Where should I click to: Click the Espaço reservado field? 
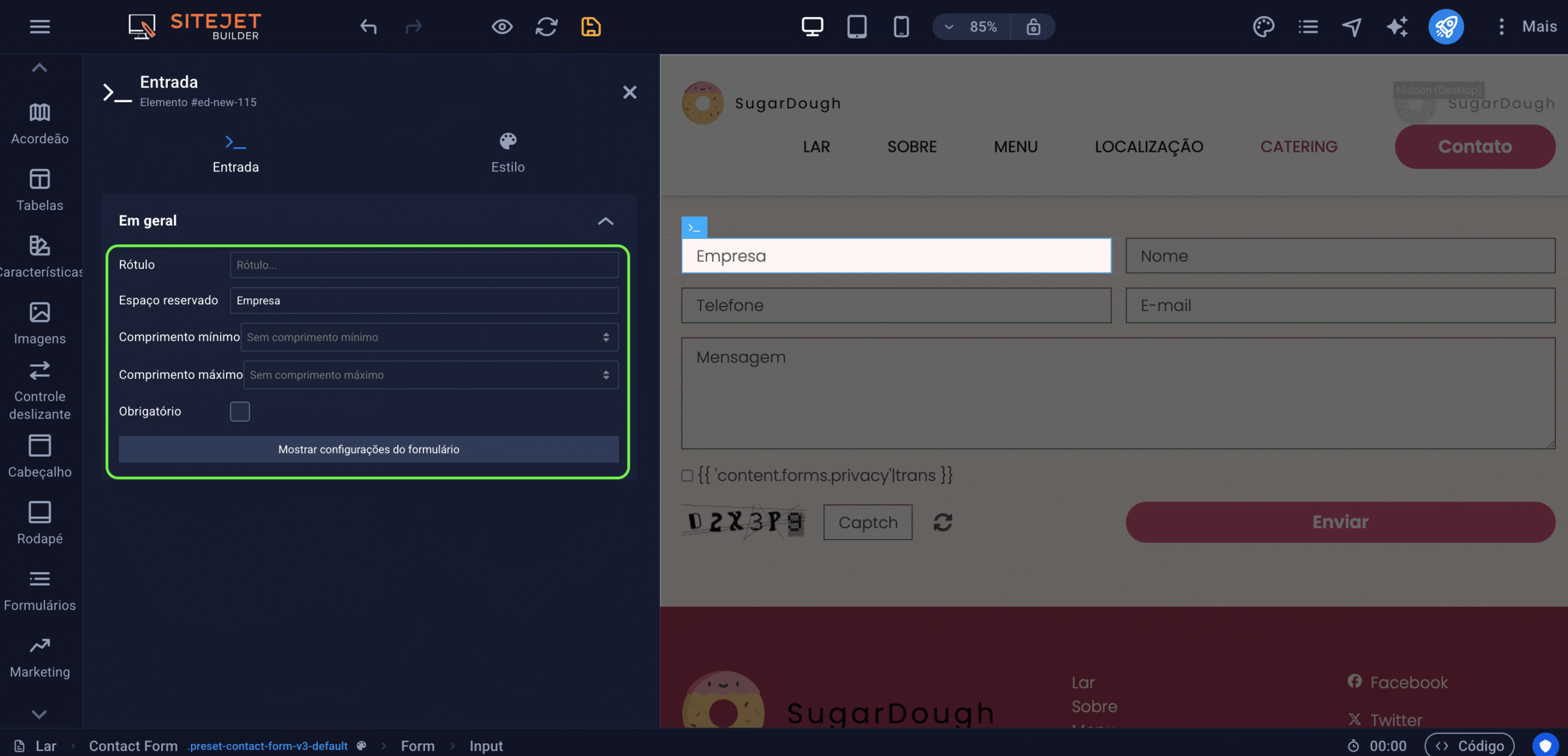point(424,301)
